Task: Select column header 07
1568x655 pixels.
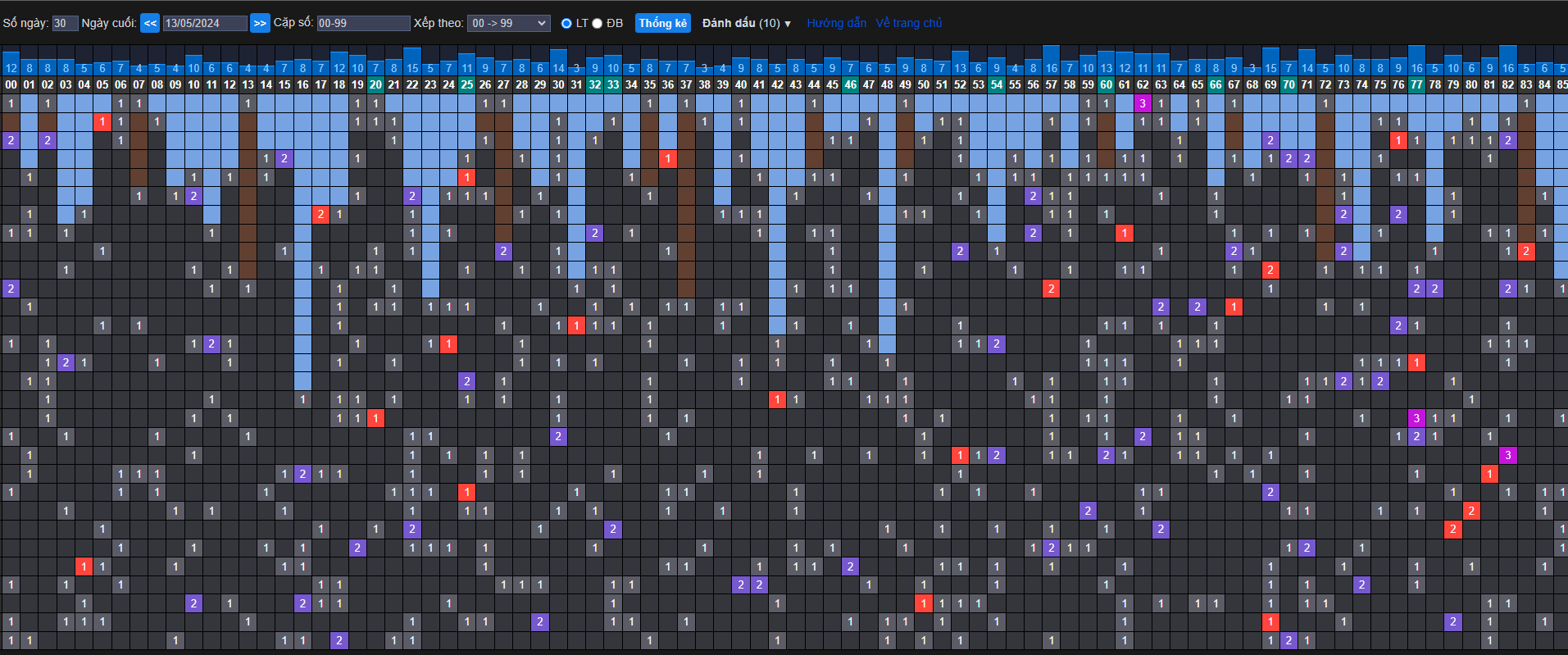Action: click(139, 84)
